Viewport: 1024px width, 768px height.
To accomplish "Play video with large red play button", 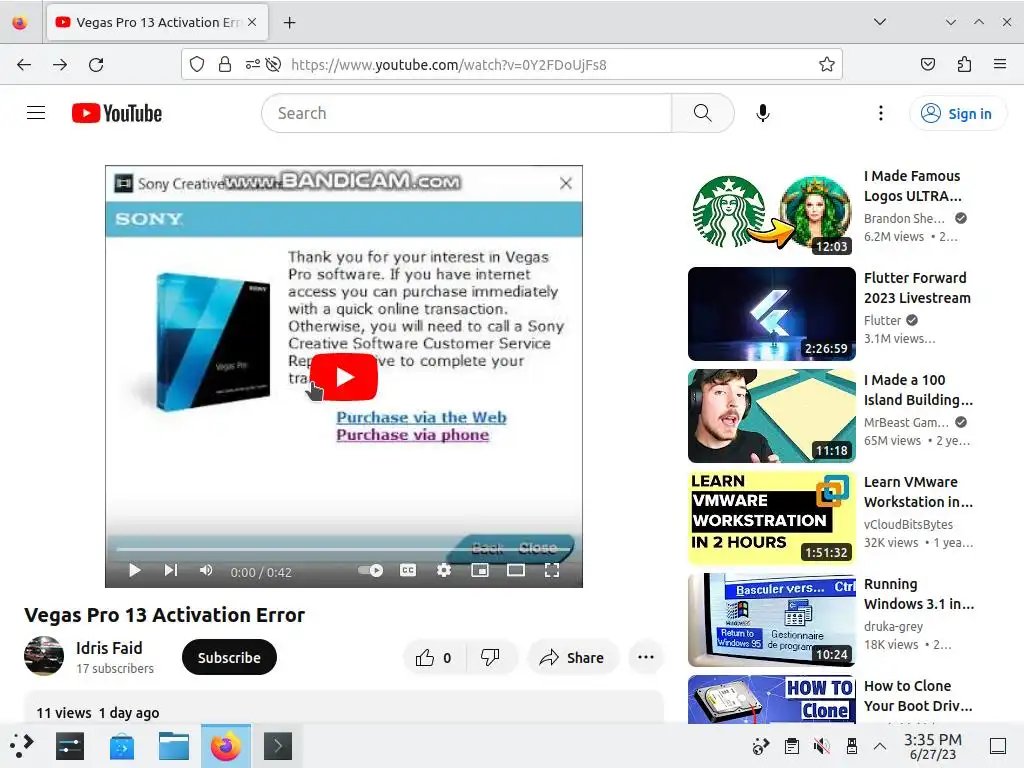I will 344,377.
